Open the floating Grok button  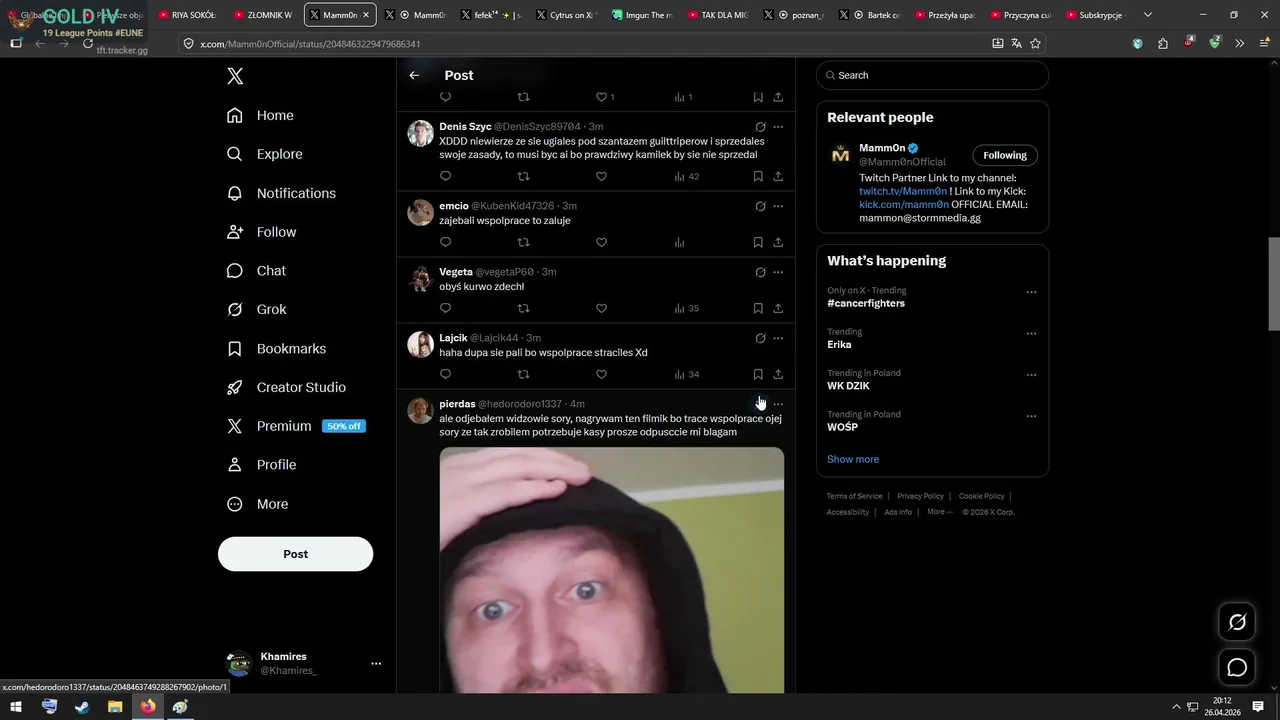click(x=1237, y=622)
